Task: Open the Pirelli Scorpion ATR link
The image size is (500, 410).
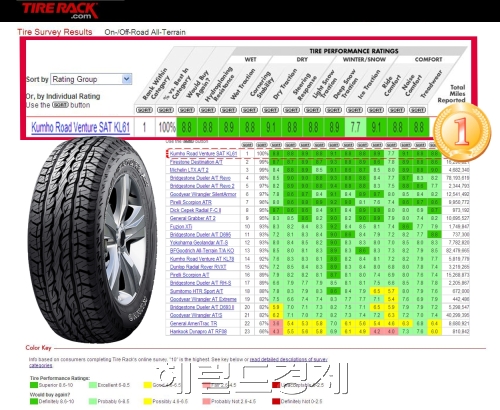Action: (x=191, y=202)
